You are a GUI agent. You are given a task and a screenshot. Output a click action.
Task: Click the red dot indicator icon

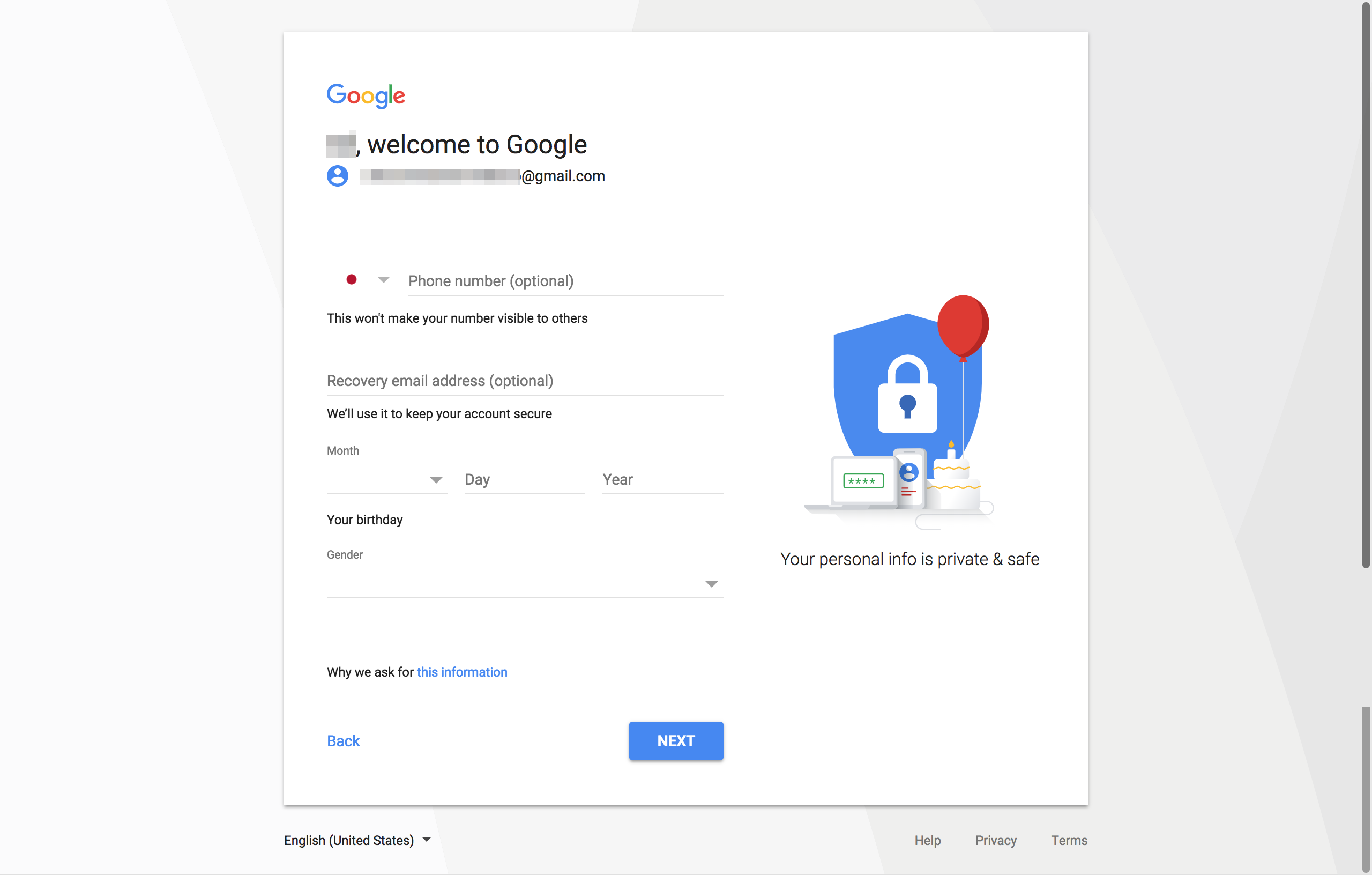tap(352, 280)
